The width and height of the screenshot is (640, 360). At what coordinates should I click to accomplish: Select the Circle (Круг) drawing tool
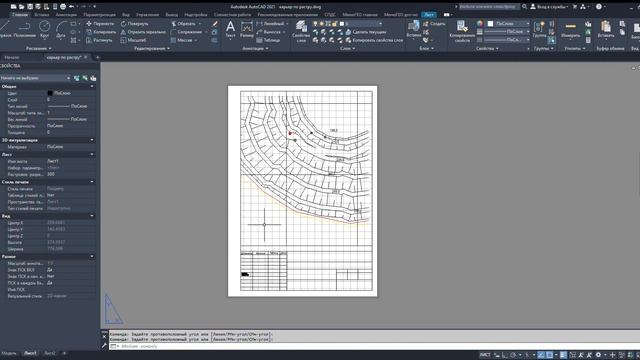pos(44,29)
